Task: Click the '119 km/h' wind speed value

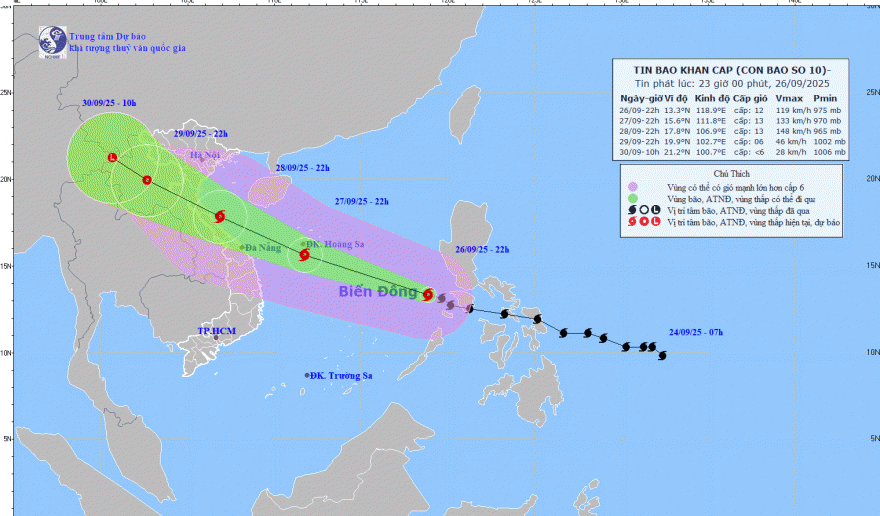Action: click(x=794, y=111)
